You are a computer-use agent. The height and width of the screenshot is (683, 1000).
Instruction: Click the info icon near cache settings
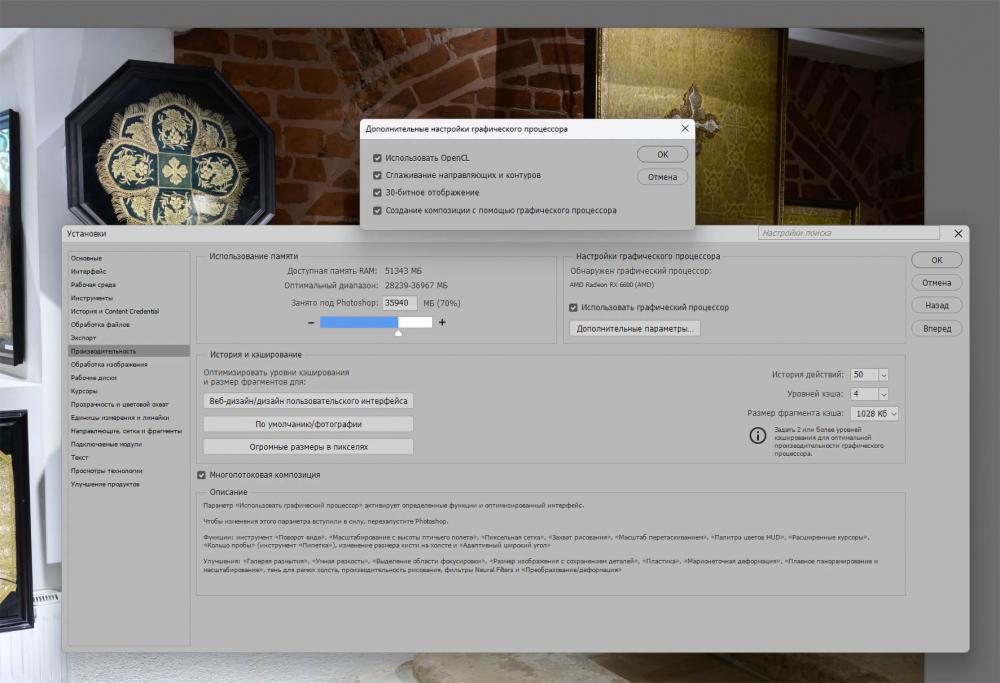758,436
